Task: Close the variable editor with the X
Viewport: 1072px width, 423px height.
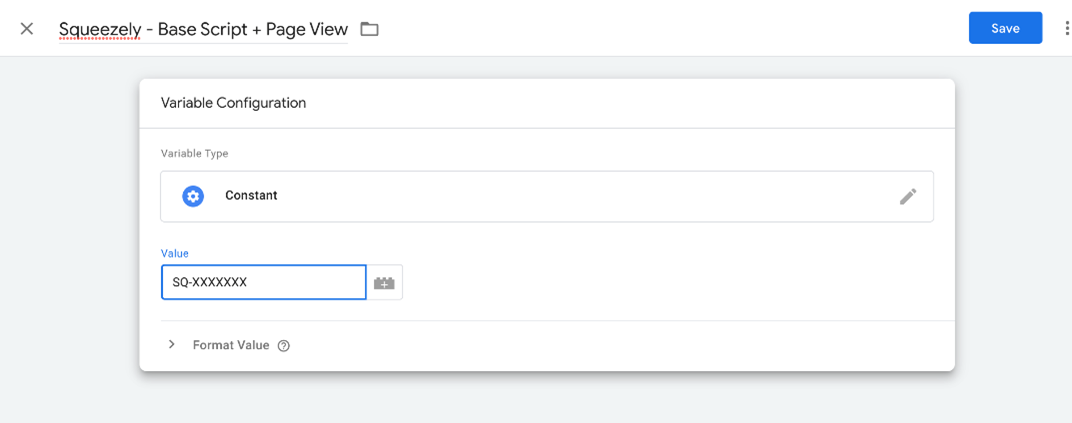Action: [x=27, y=28]
